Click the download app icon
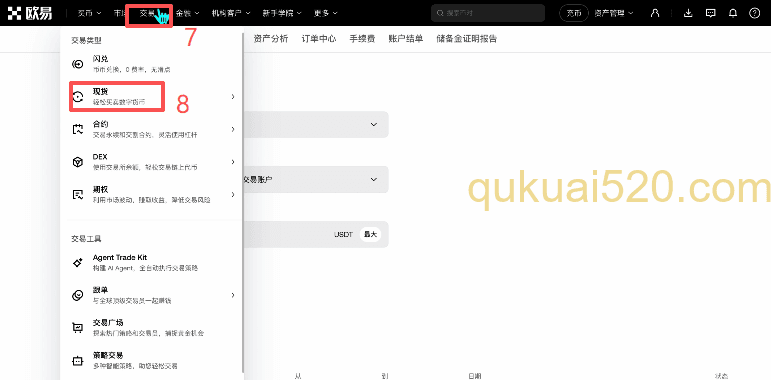Image resolution: width=771 pixels, height=380 pixels. coord(688,13)
